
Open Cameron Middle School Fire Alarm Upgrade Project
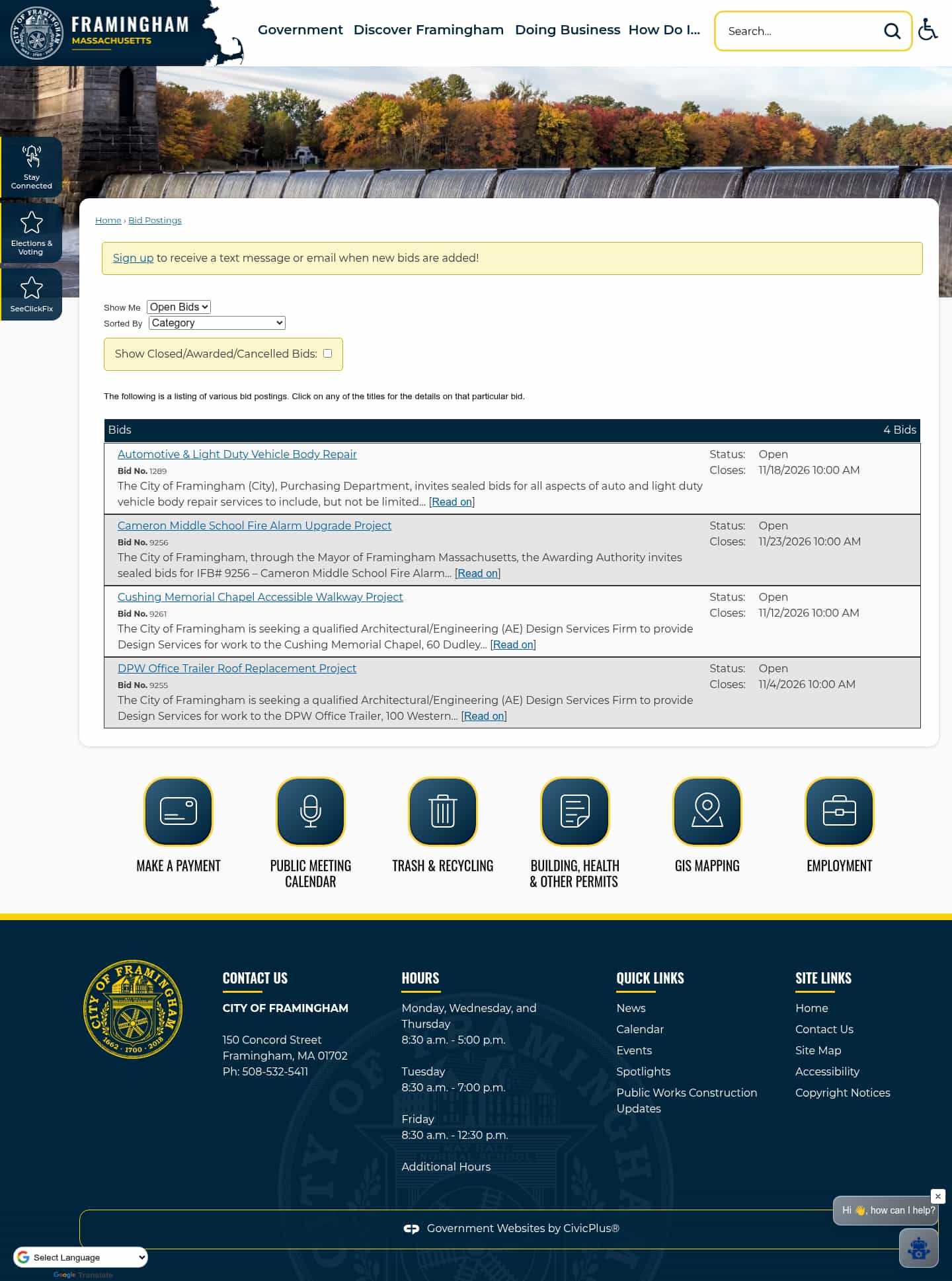coord(255,525)
